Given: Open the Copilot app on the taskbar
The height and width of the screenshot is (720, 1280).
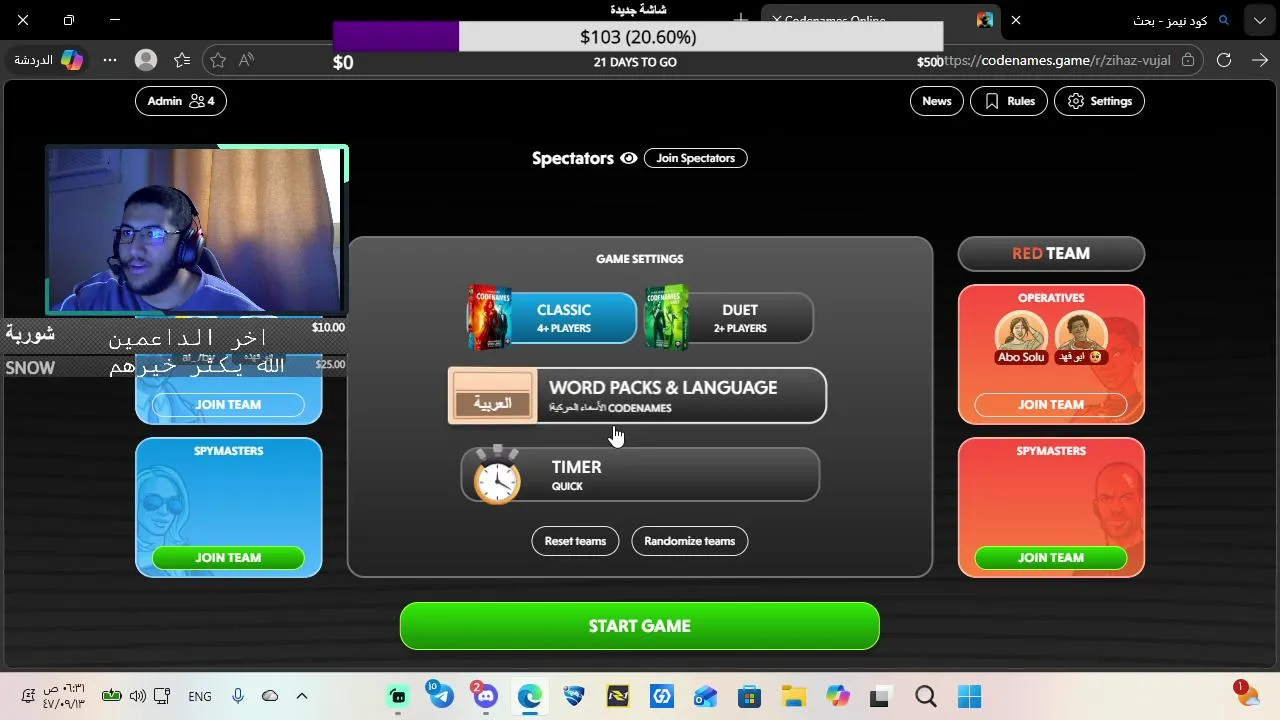Looking at the screenshot, I should 837,696.
